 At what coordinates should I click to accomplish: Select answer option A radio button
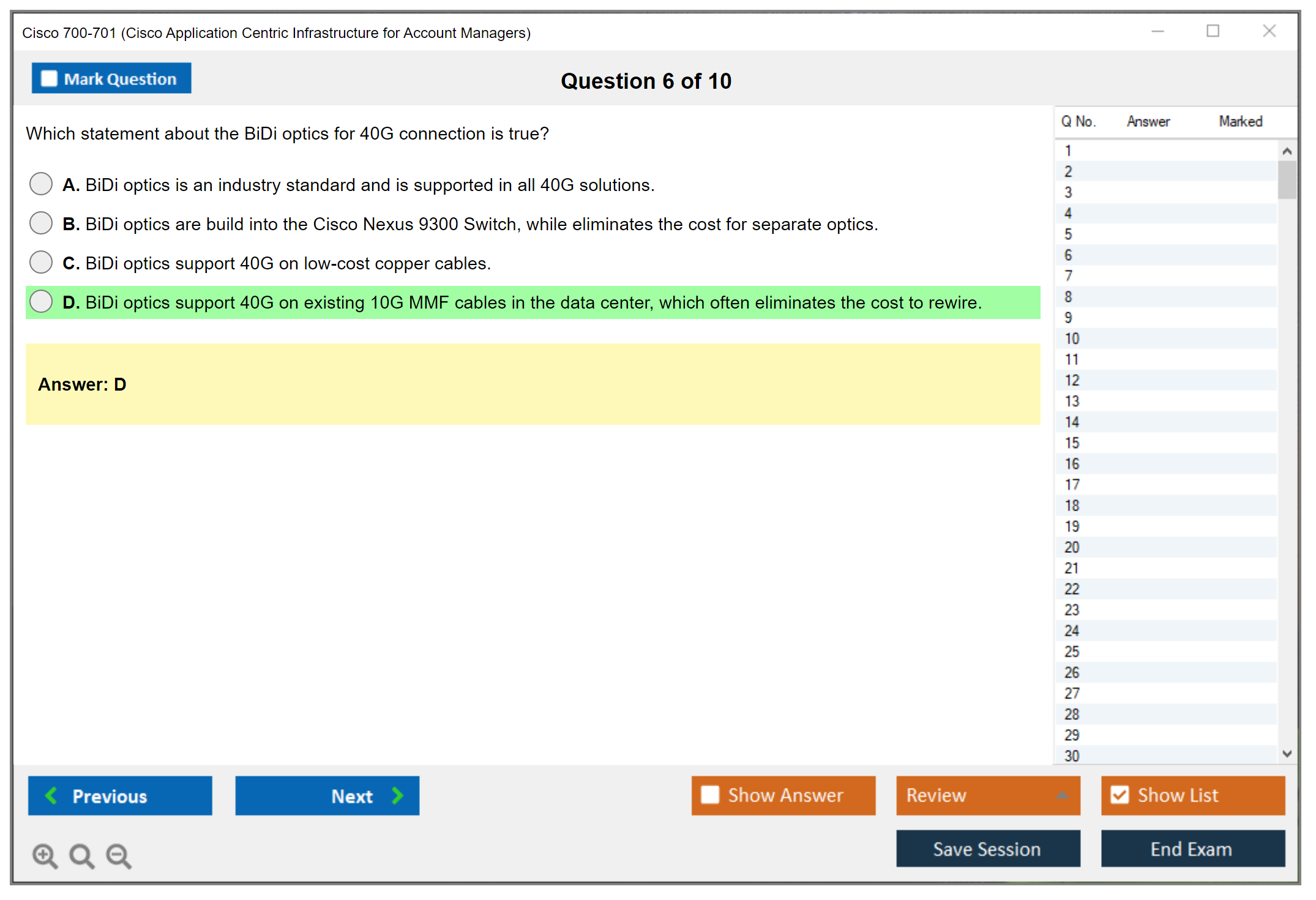(41, 184)
